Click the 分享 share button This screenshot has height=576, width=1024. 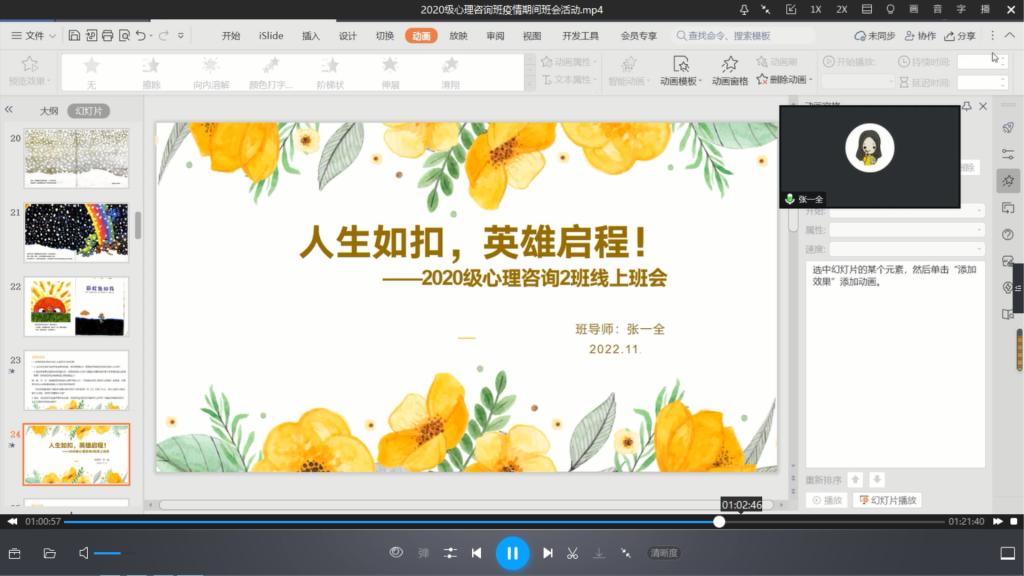coord(959,36)
